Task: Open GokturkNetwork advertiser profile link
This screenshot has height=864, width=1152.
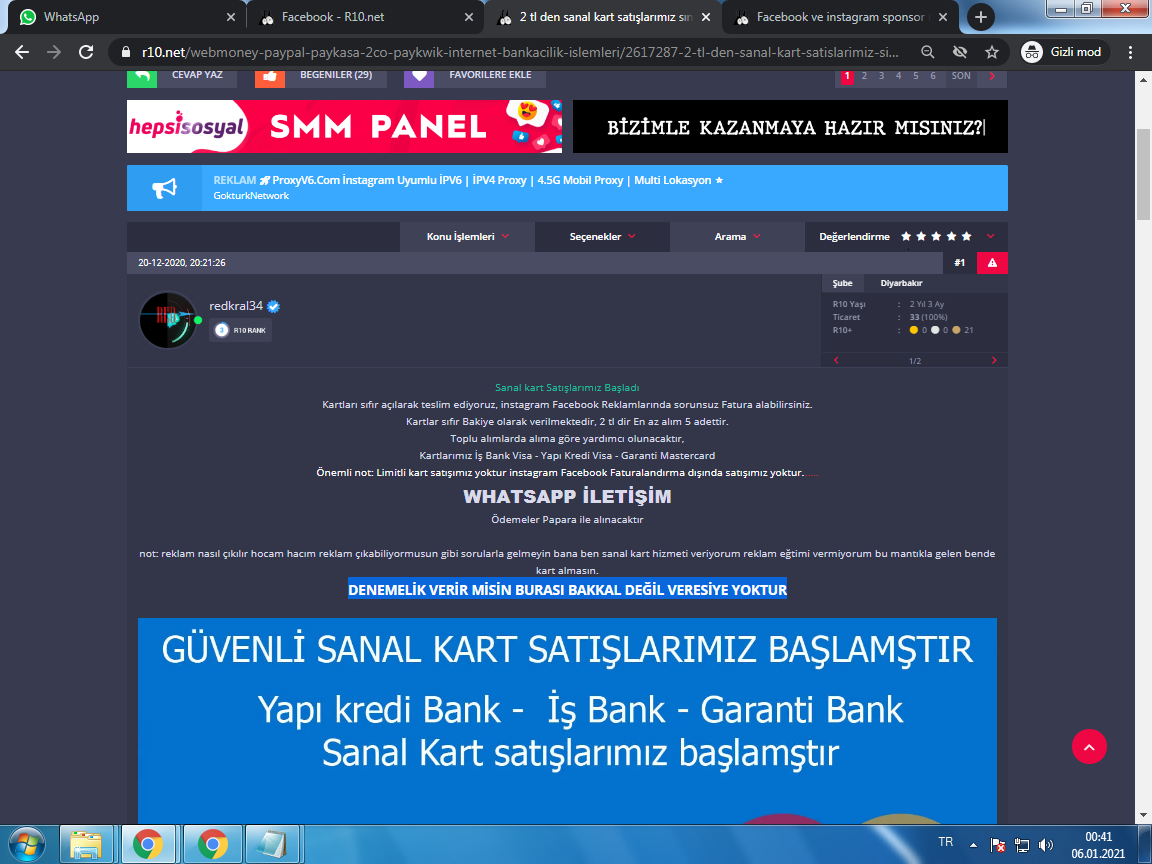Action: point(251,195)
